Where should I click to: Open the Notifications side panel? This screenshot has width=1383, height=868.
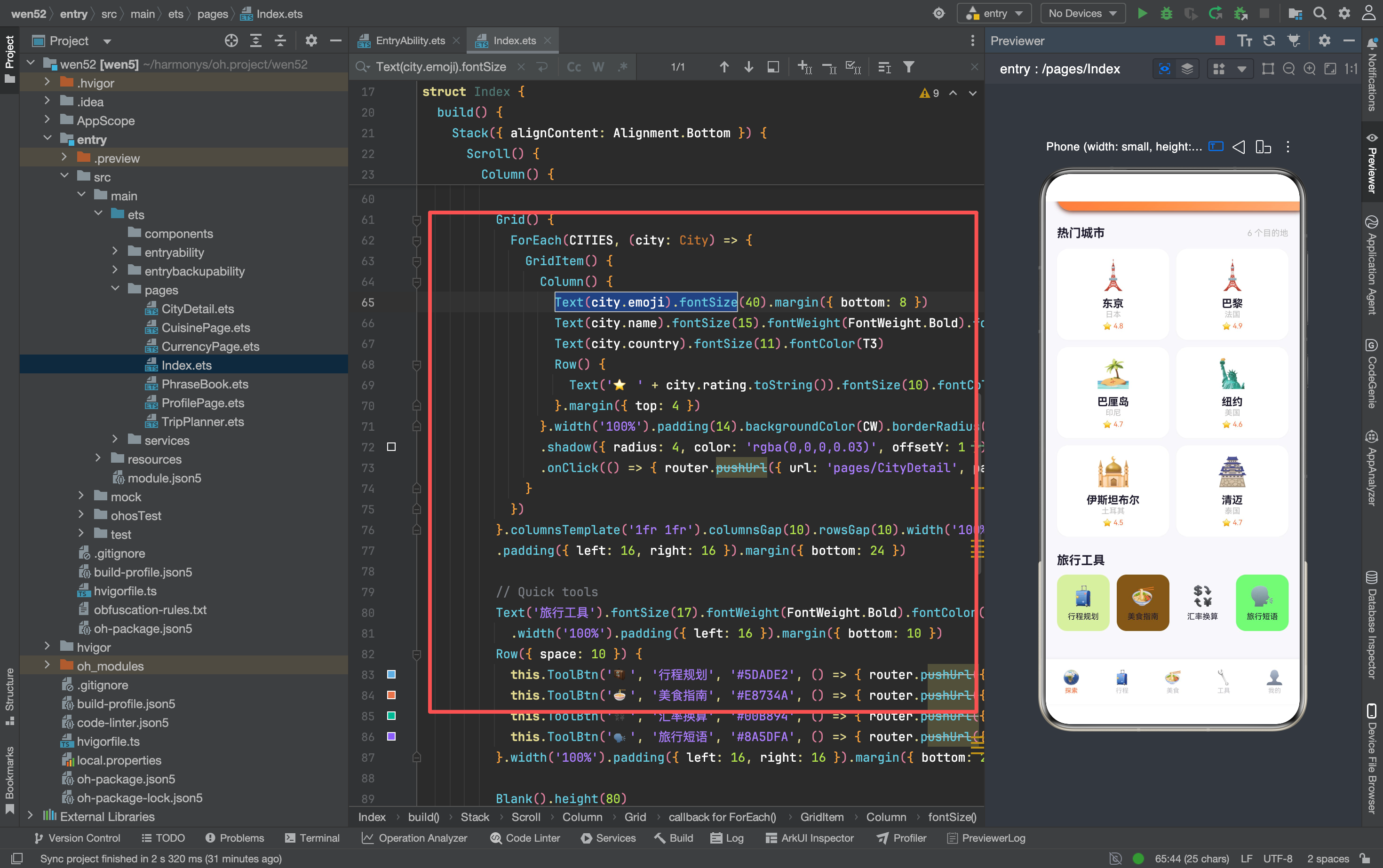point(1372,75)
